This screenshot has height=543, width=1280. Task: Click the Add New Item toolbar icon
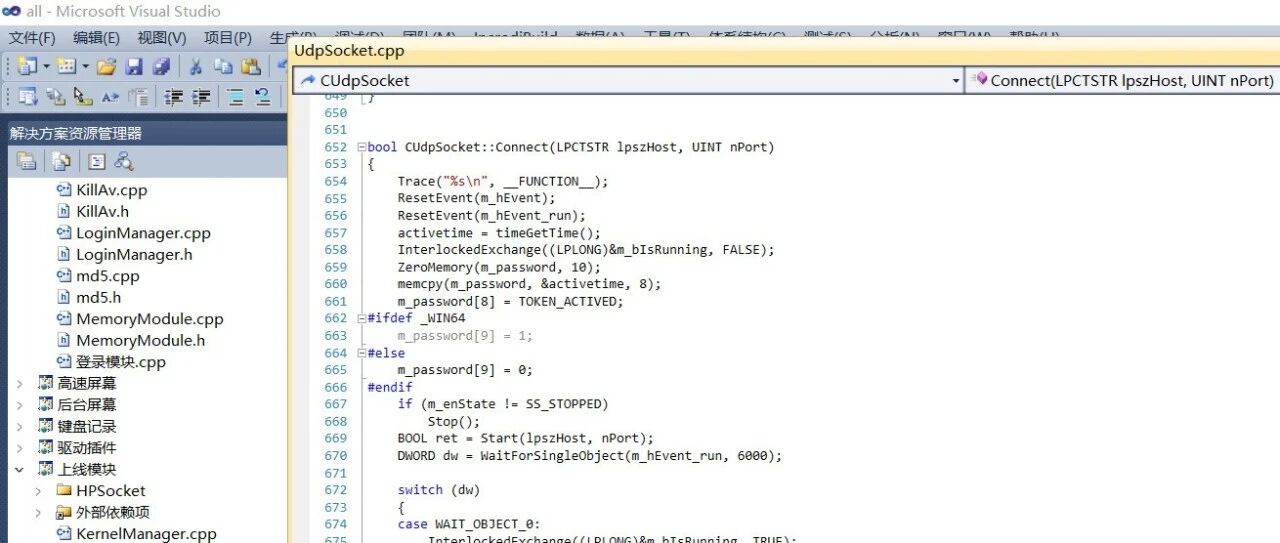tap(66, 66)
